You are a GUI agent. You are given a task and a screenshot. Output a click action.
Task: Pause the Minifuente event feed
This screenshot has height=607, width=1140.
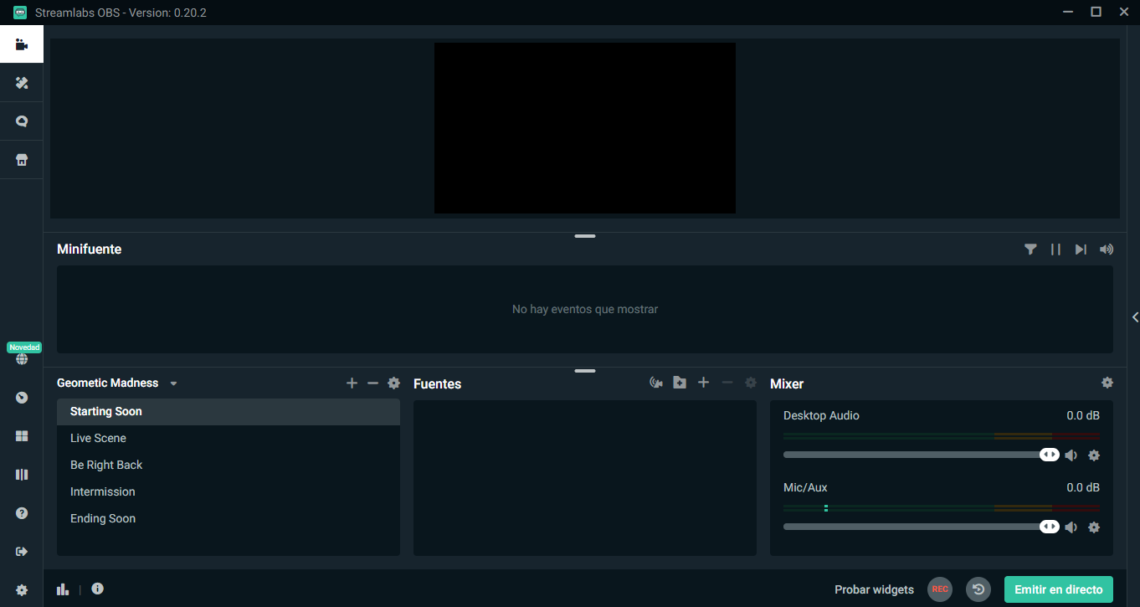(1056, 249)
